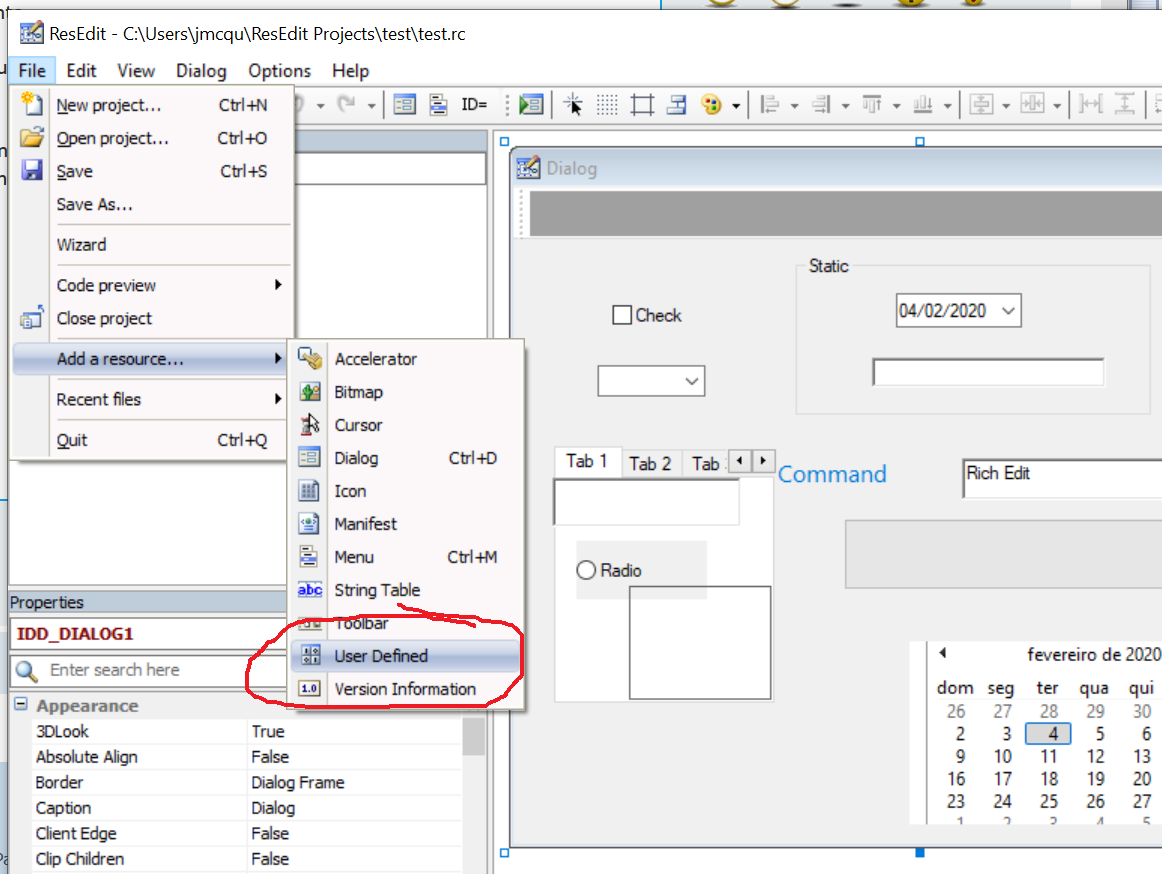Screen dimensions: 1162x874
Task: Select the Radio radio button
Action: pyautogui.click(x=587, y=570)
